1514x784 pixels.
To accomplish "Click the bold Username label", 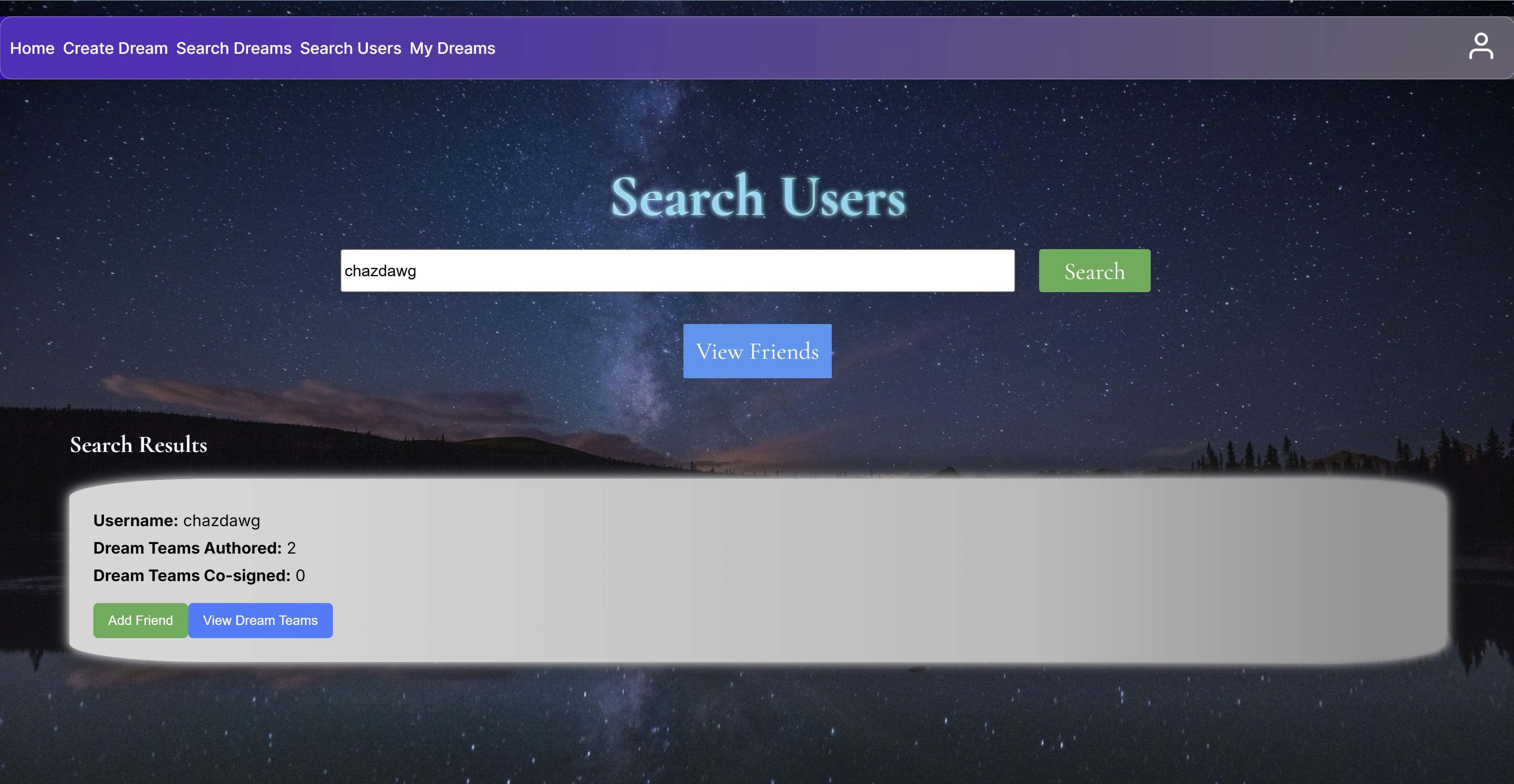I will 135,521.
